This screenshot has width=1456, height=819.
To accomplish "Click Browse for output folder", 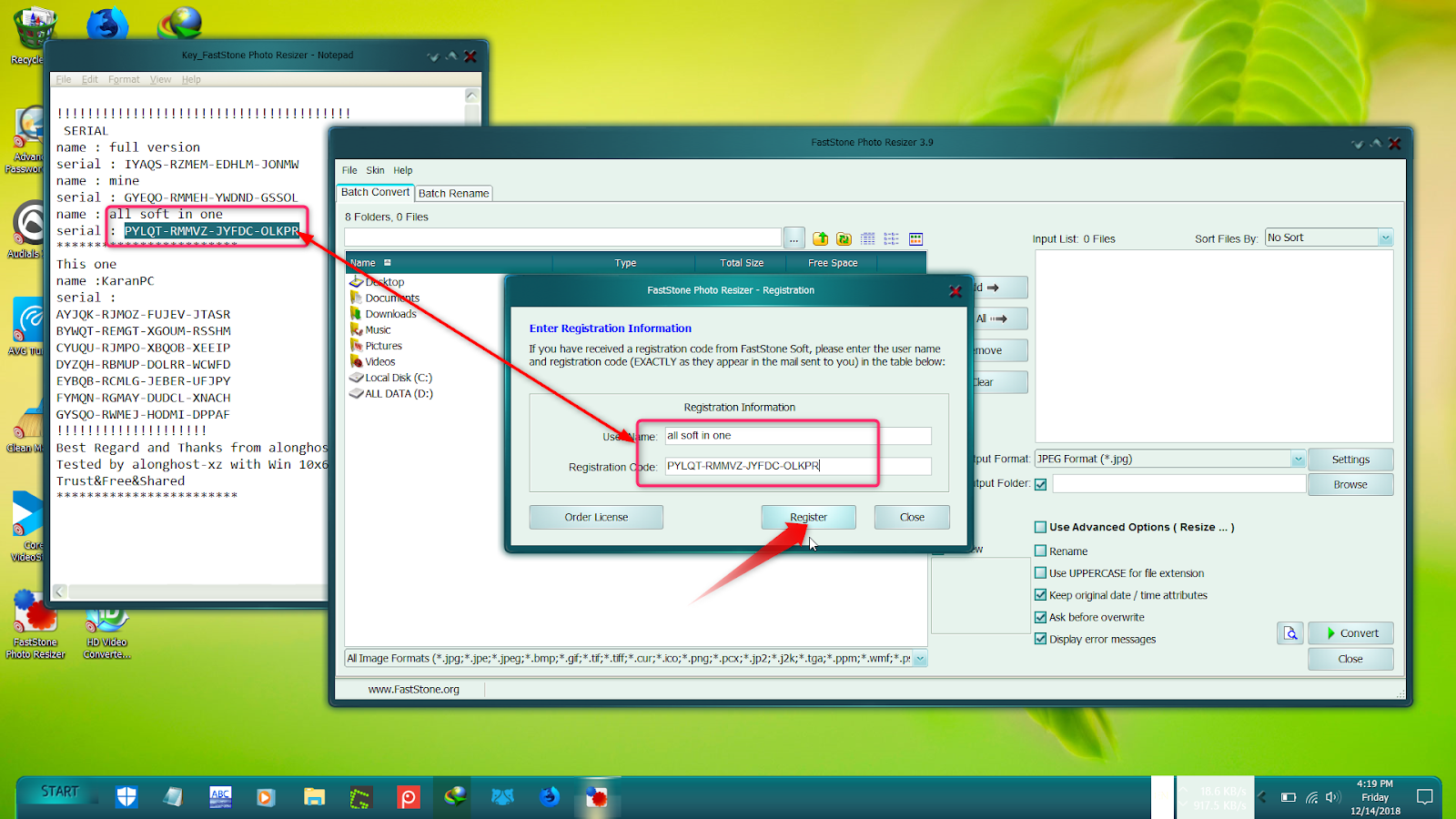I will pyautogui.click(x=1350, y=485).
